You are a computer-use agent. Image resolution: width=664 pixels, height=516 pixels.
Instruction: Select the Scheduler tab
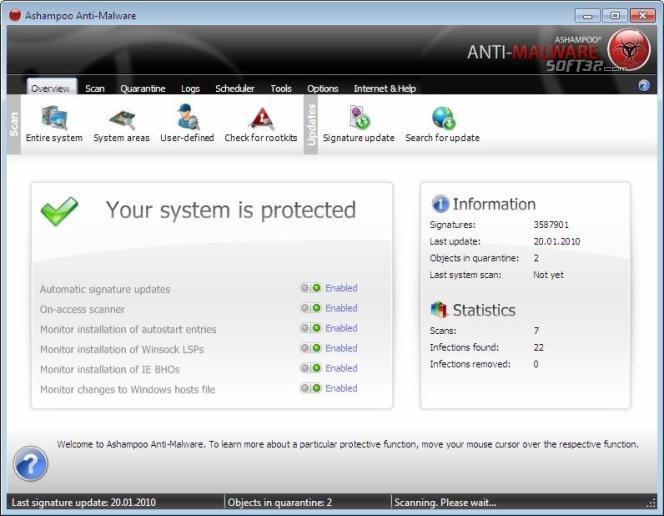pyautogui.click(x=235, y=88)
